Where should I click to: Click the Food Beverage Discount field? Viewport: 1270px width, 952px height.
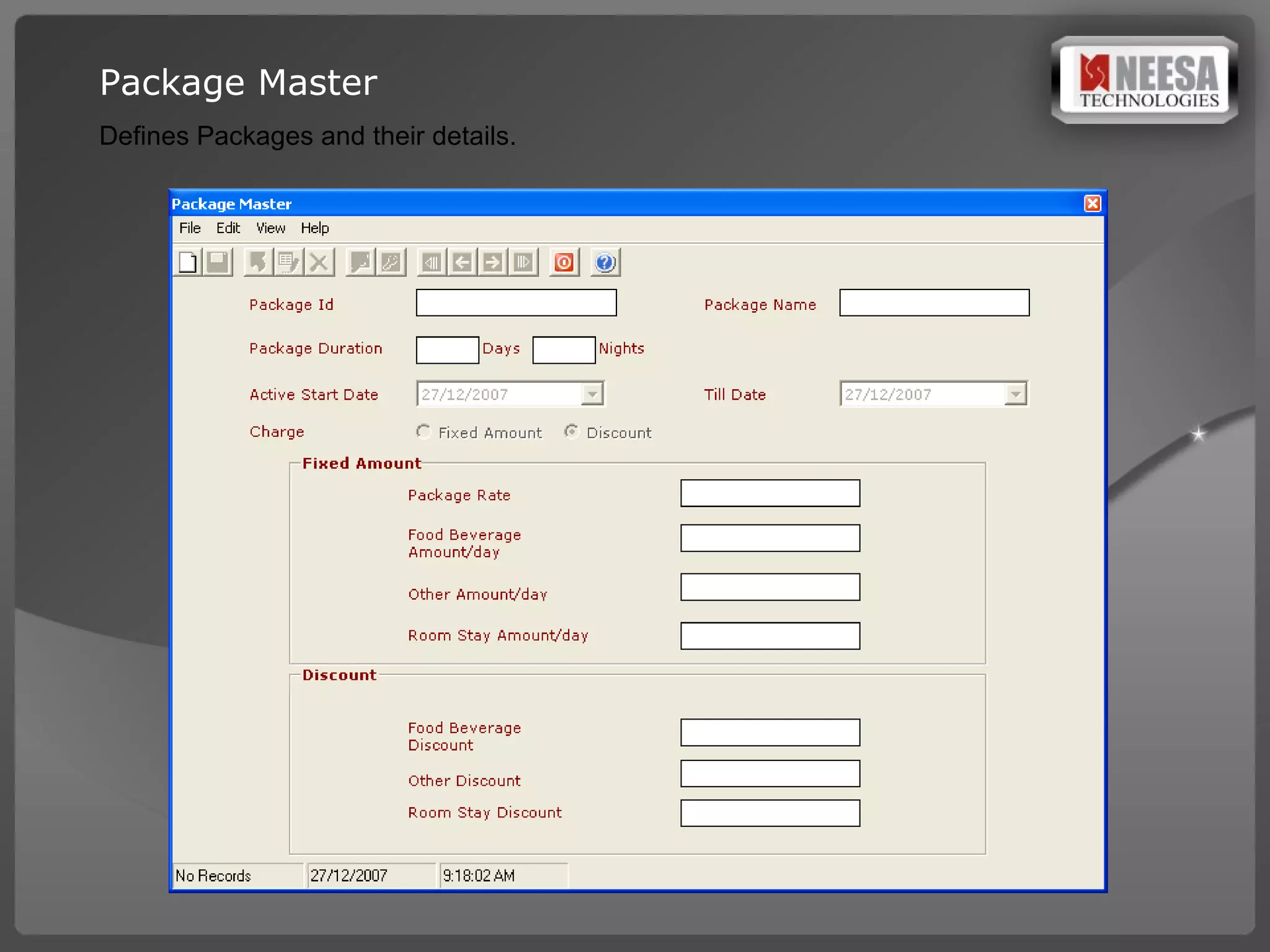[x=770, y=733]
